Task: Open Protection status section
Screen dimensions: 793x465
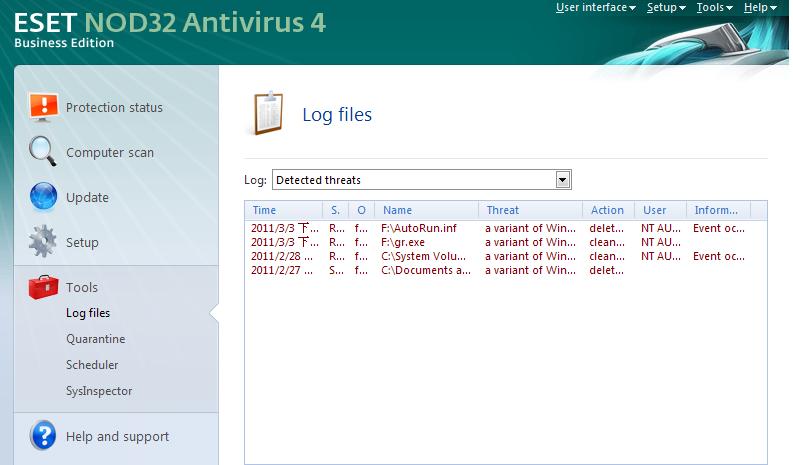Action: [x=114, y=107]
